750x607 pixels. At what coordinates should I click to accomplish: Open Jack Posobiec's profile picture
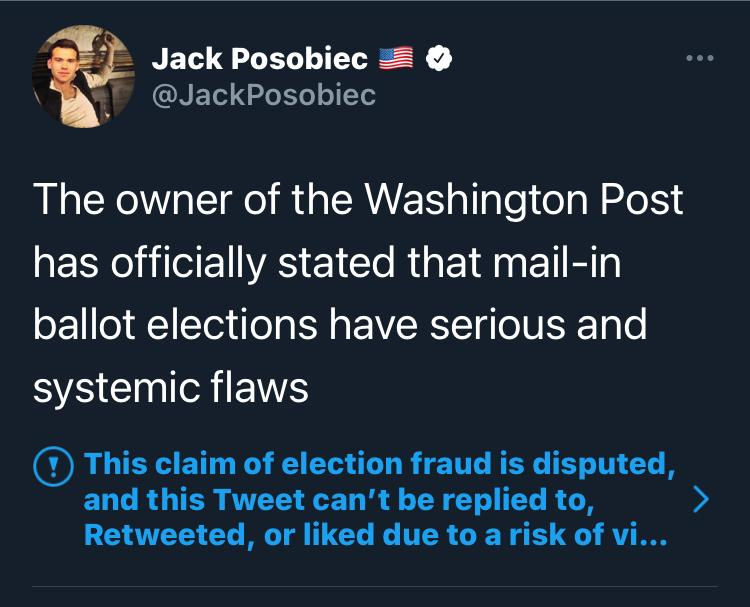point(83,77)
